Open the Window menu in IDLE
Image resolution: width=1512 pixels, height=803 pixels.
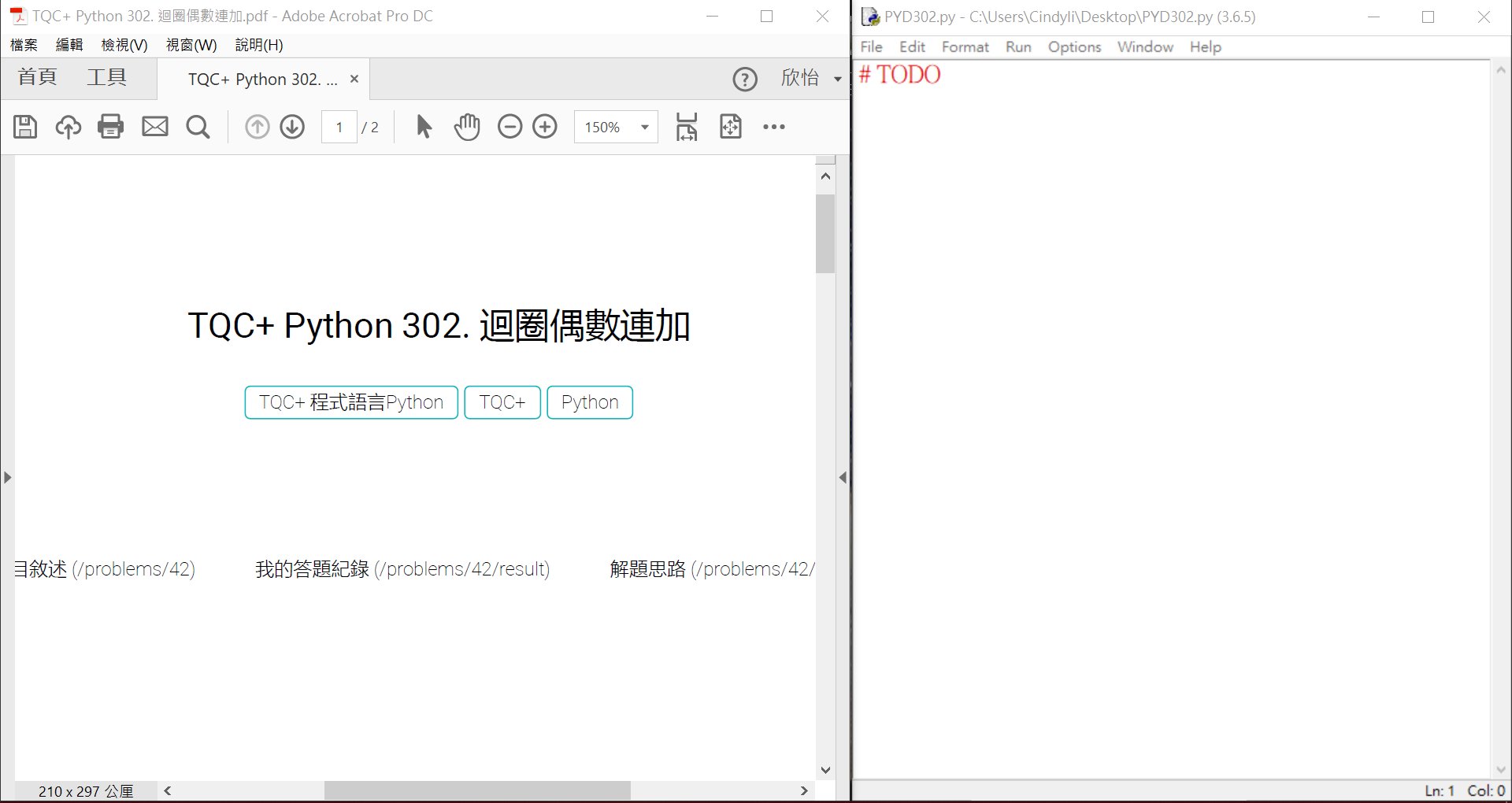point(1145,46)
